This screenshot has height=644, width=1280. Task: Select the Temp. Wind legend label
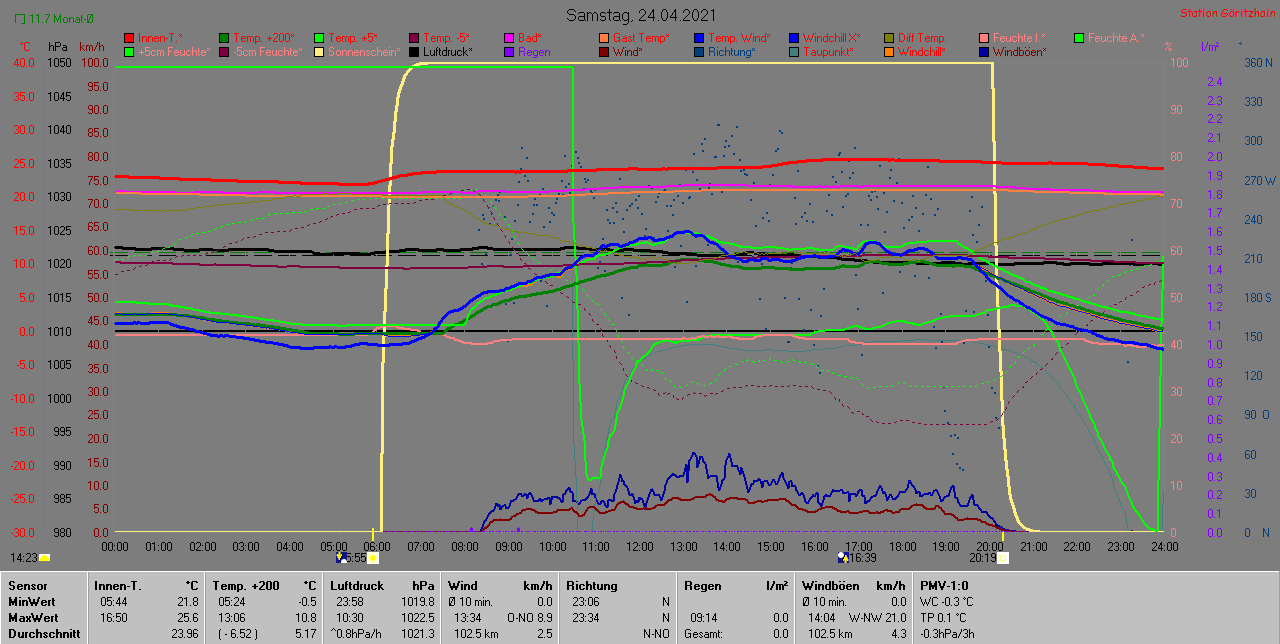coord(739,38)
